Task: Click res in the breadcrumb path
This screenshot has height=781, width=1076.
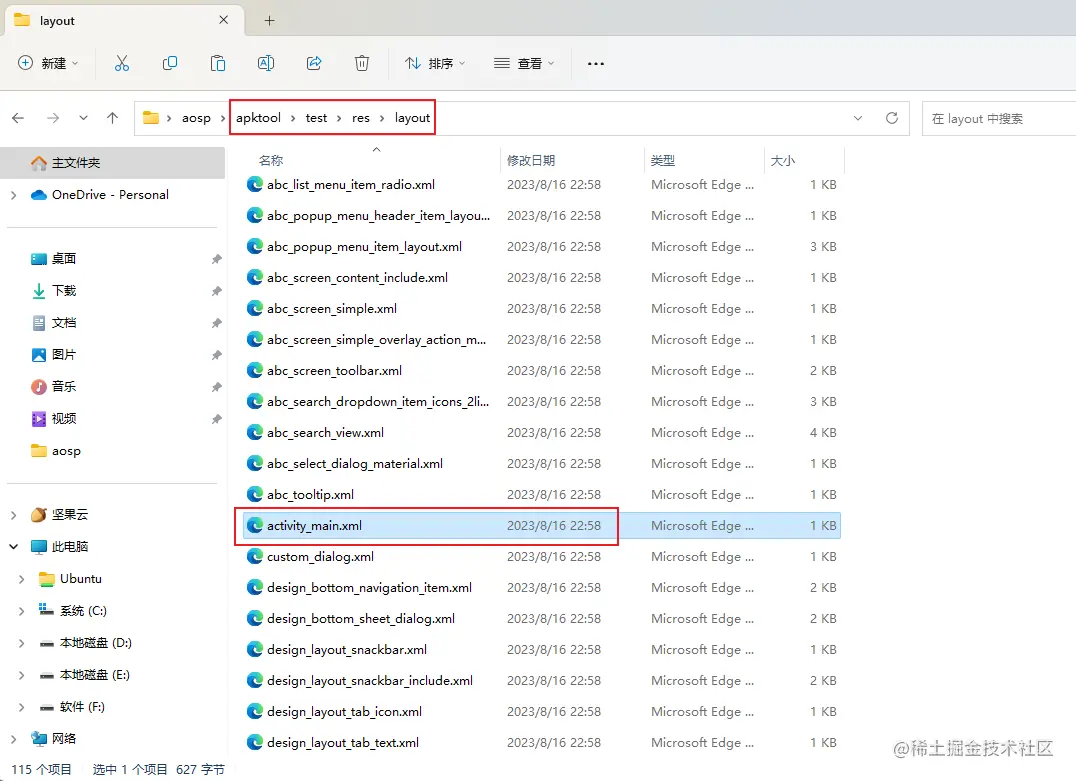Action: point(361,118)
